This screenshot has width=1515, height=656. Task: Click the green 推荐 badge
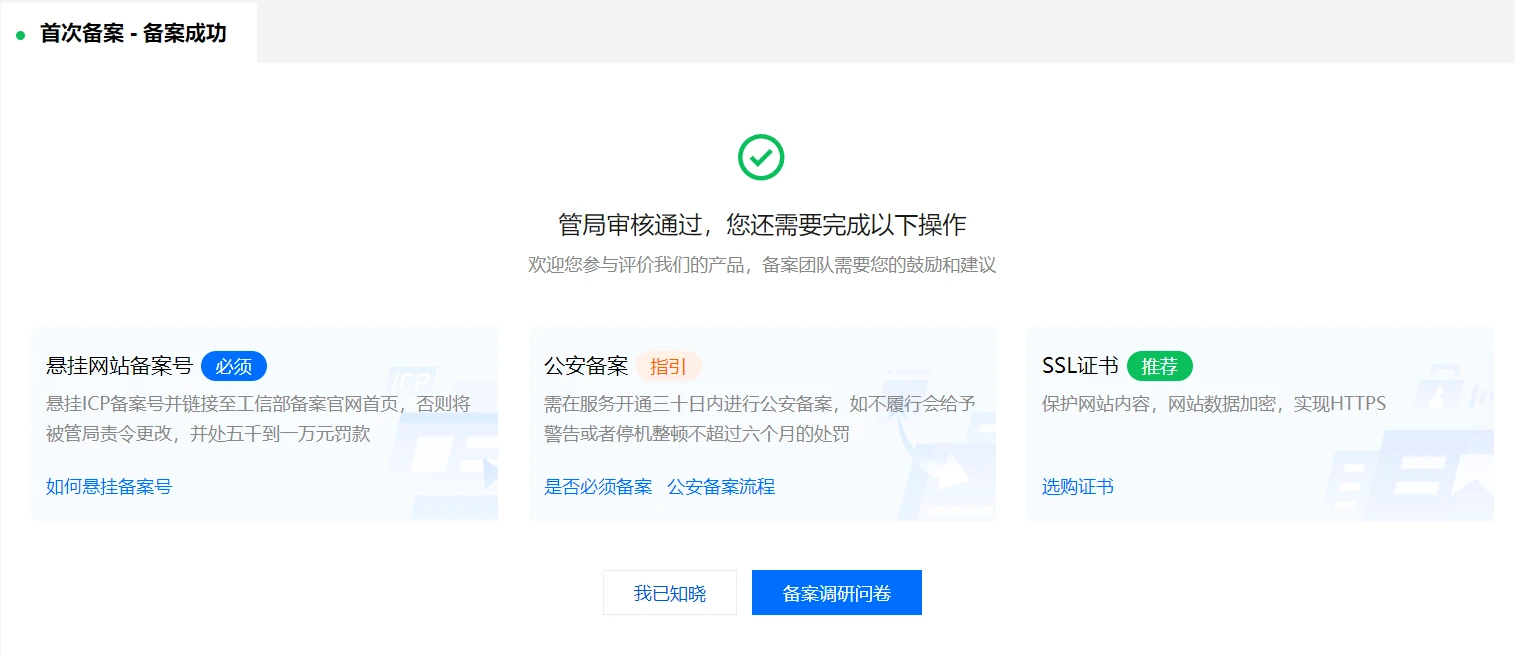point(1159,366)
